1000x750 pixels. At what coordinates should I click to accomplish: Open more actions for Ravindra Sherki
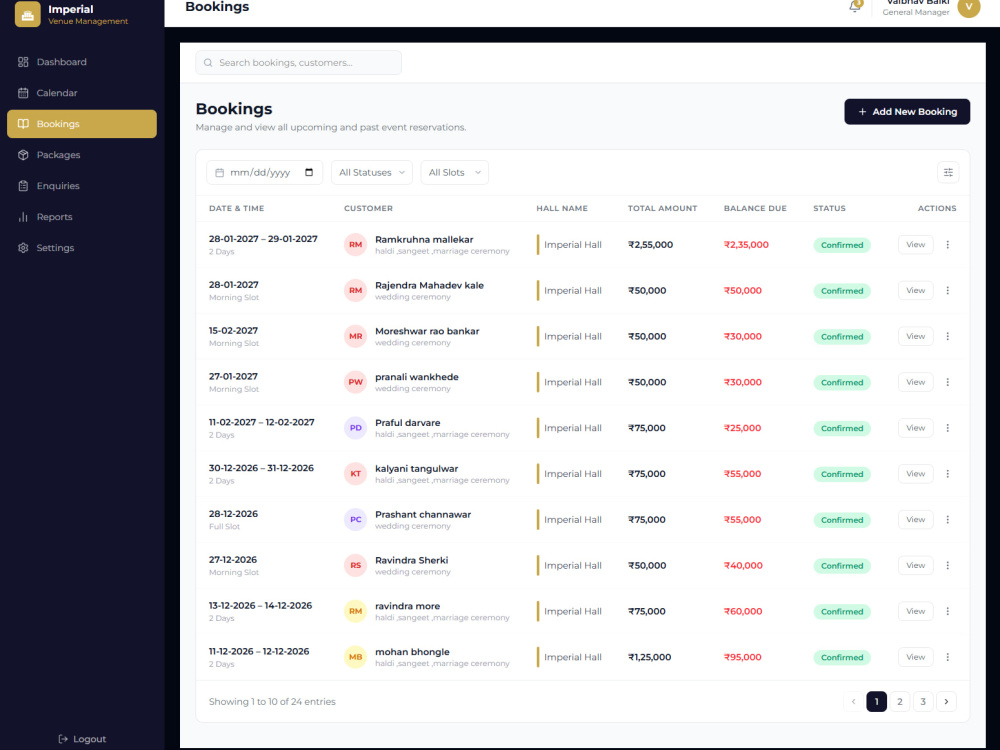click(x=947, y=566)
